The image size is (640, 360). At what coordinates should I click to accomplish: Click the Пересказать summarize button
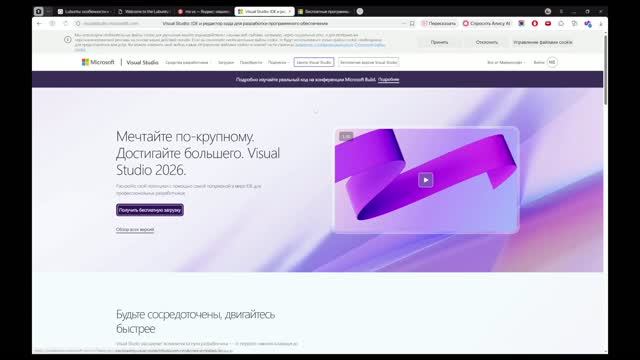click(439, 24)
